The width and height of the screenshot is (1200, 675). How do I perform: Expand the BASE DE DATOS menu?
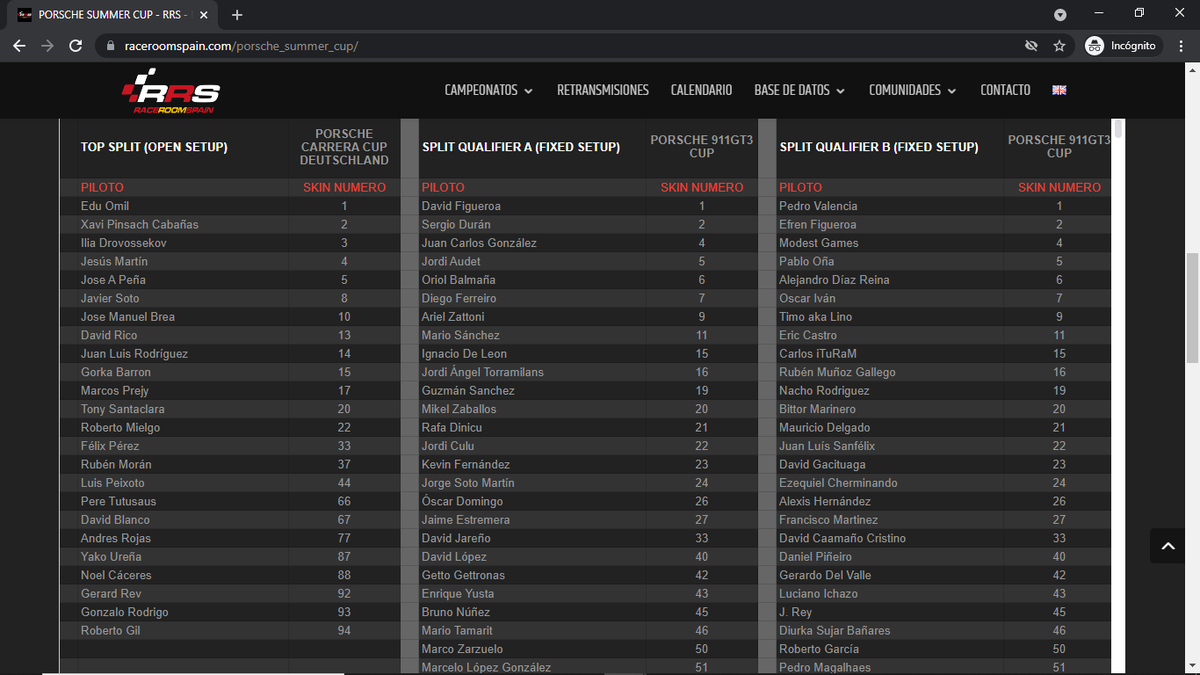point(799,90)
